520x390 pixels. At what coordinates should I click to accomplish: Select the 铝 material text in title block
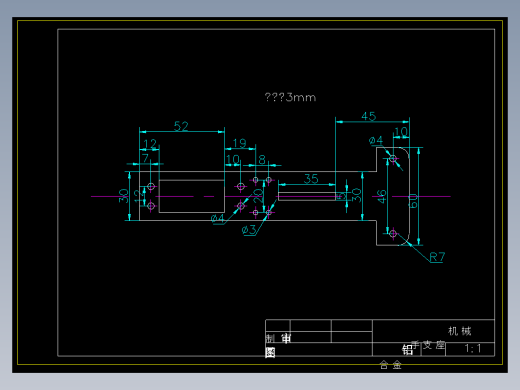[x=407, y=350]
